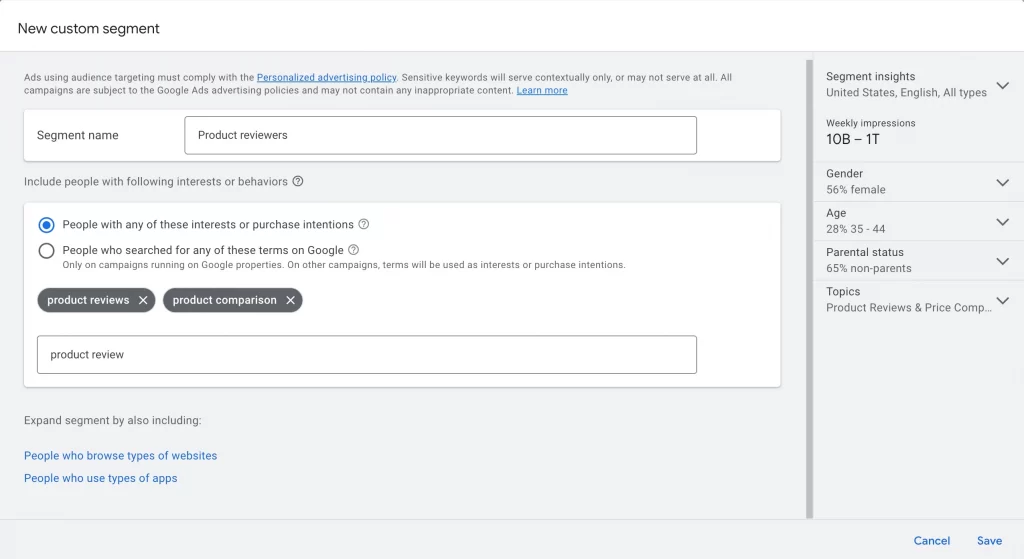Click the "Learn more" link
Screen dimensions: 1024x559
coord(542,90)
